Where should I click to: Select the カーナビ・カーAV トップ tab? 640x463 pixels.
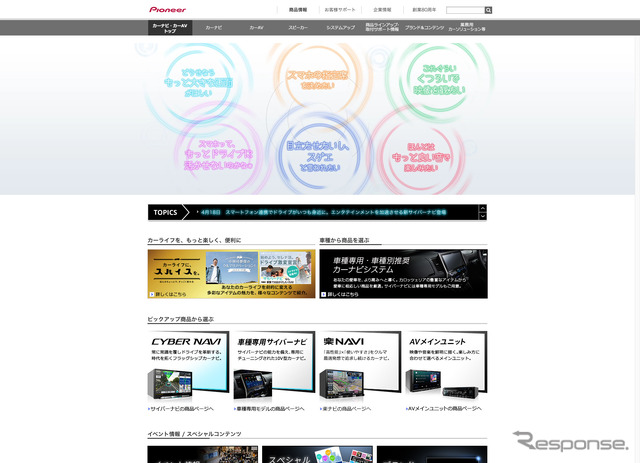pyautogui.click(x=170, y=28)
